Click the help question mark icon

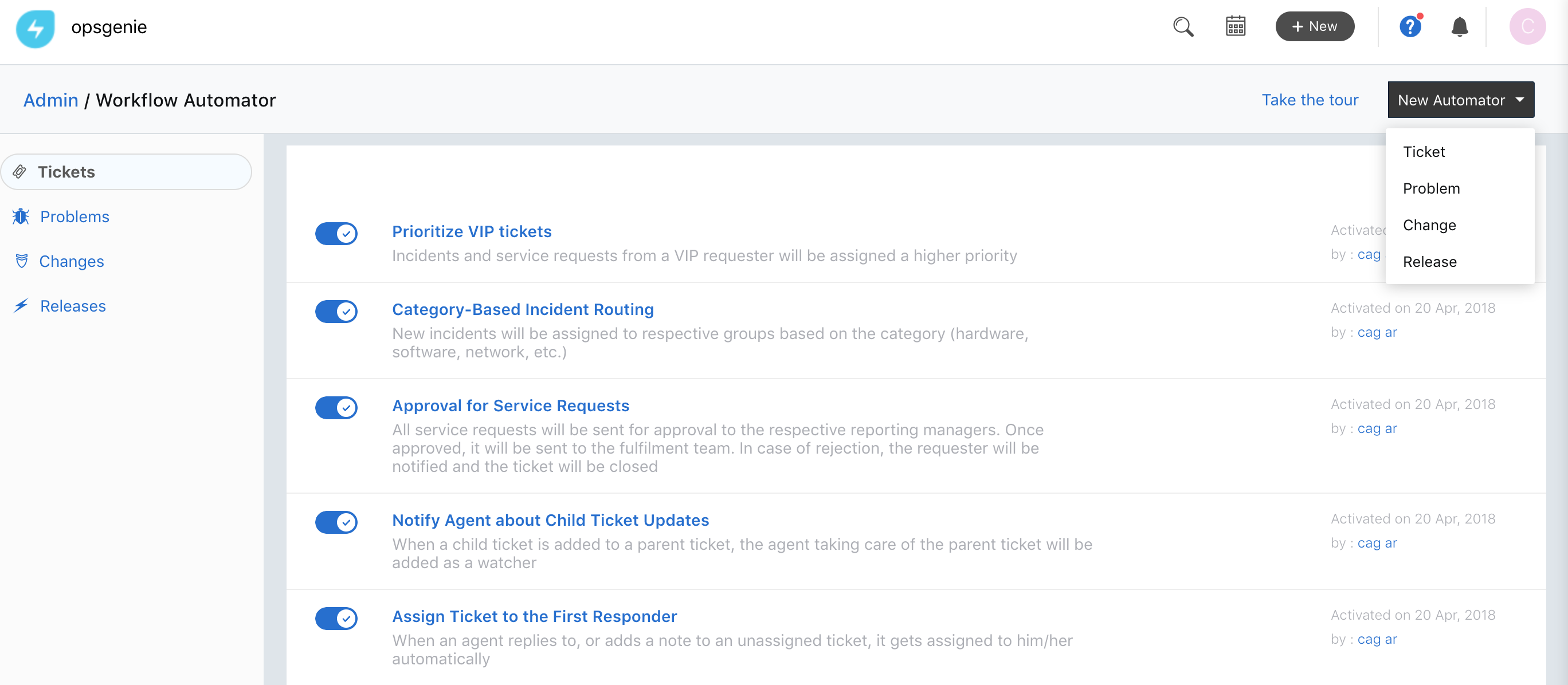tap(1409, 27)
